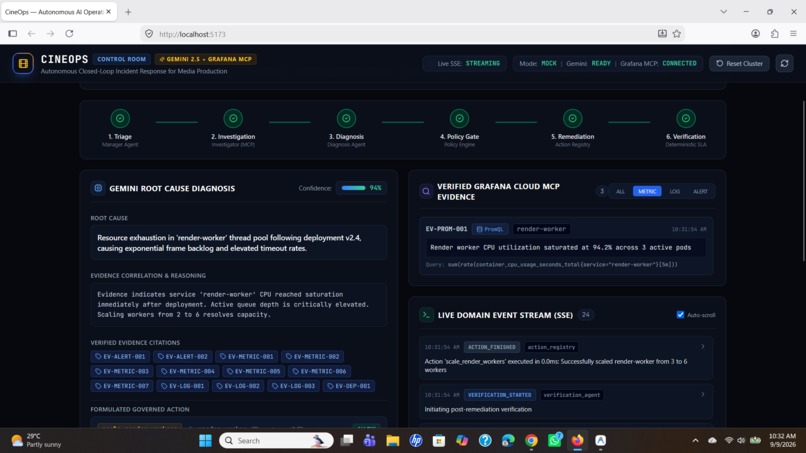
Task: Click the PromQL badge on EV-PROM-001
Action: [x=490, y=229]
